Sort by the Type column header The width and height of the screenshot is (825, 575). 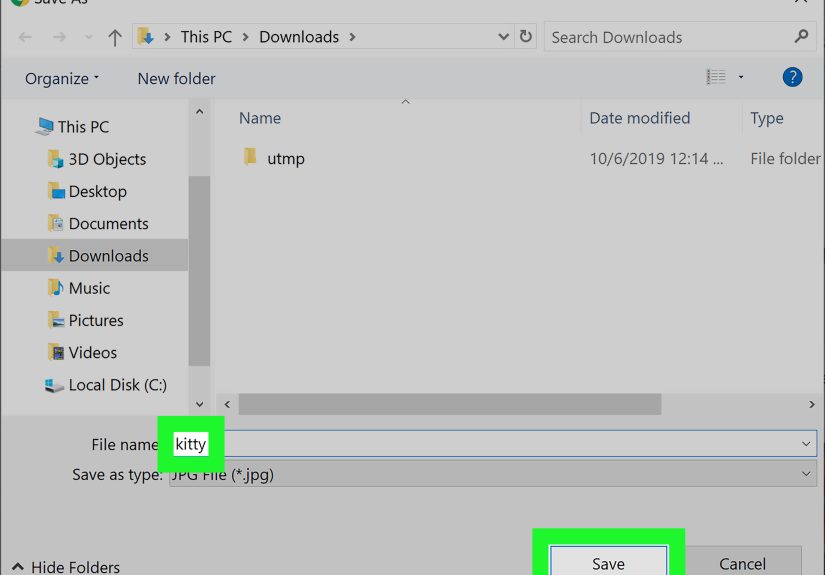pos(767,118)
